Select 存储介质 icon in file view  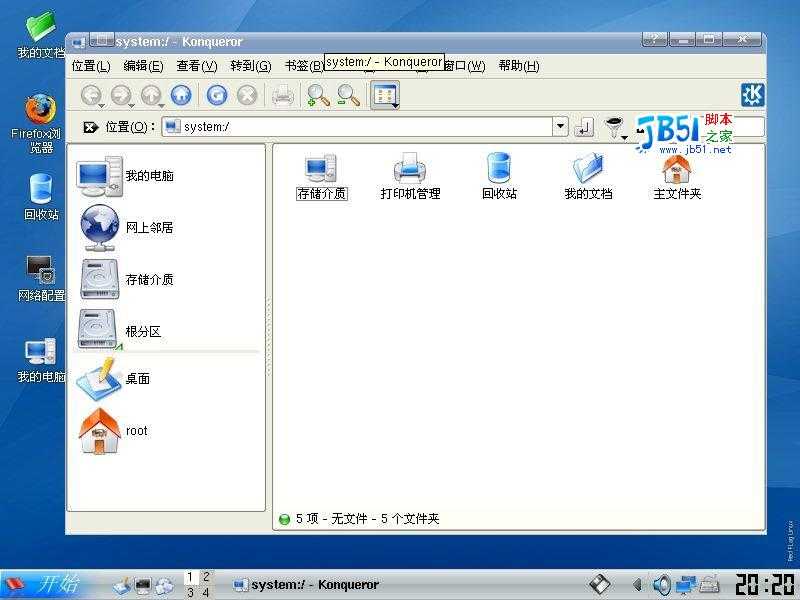pos(321,177)
